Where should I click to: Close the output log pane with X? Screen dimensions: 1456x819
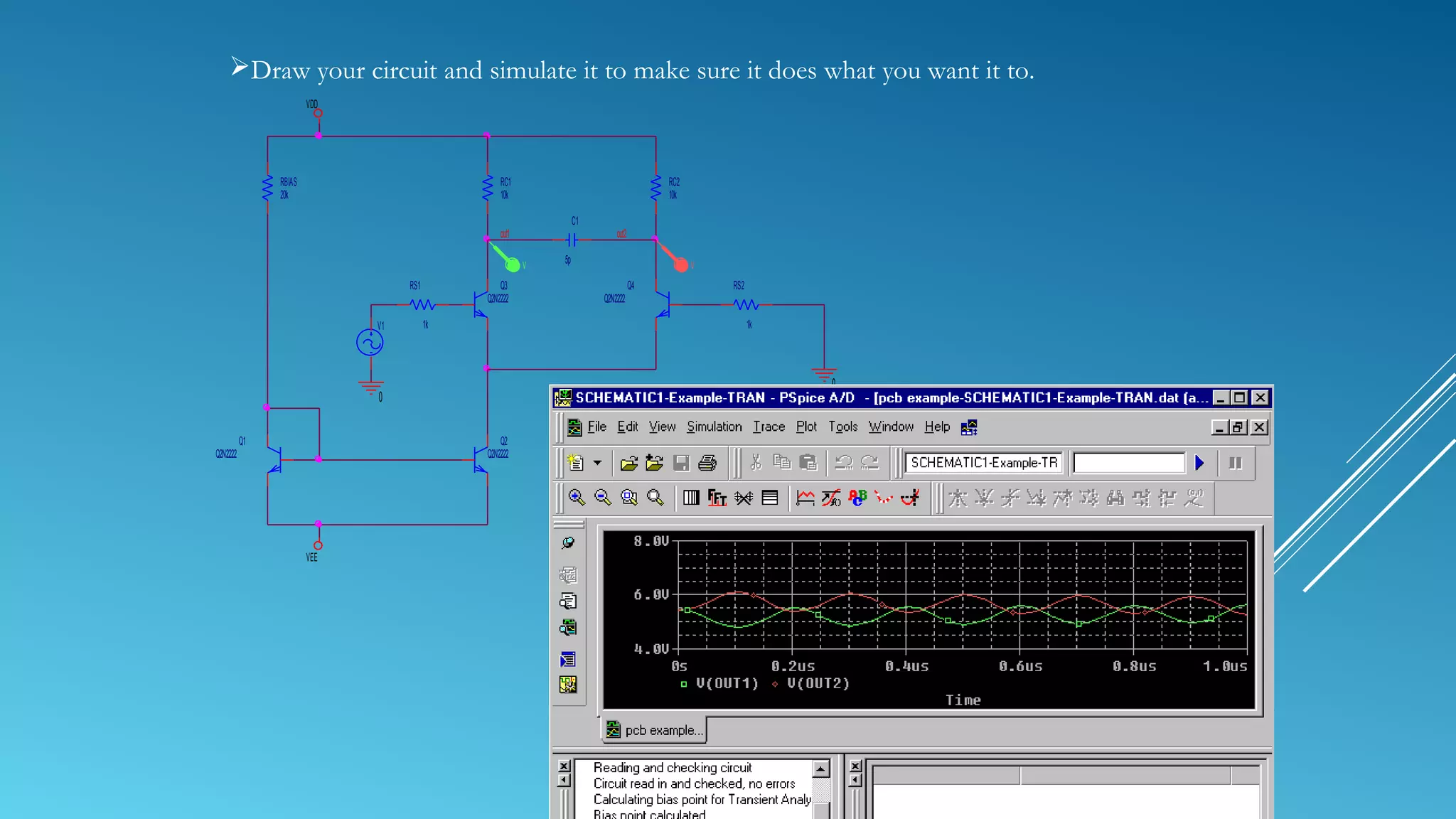click(564, 766)
